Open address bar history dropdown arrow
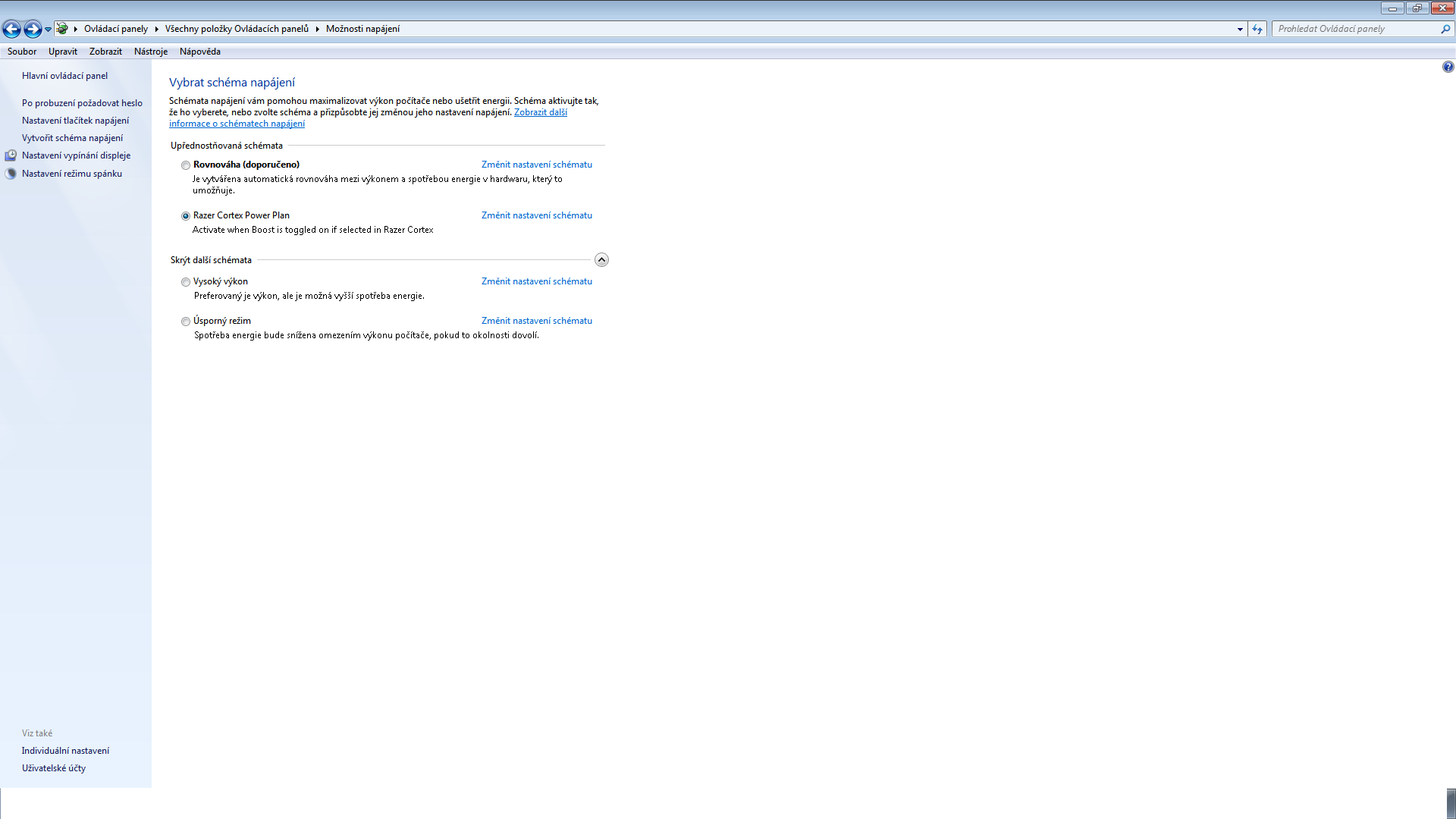The height and width of the screenshot is (819, 1456). [x=1240, y=29]
